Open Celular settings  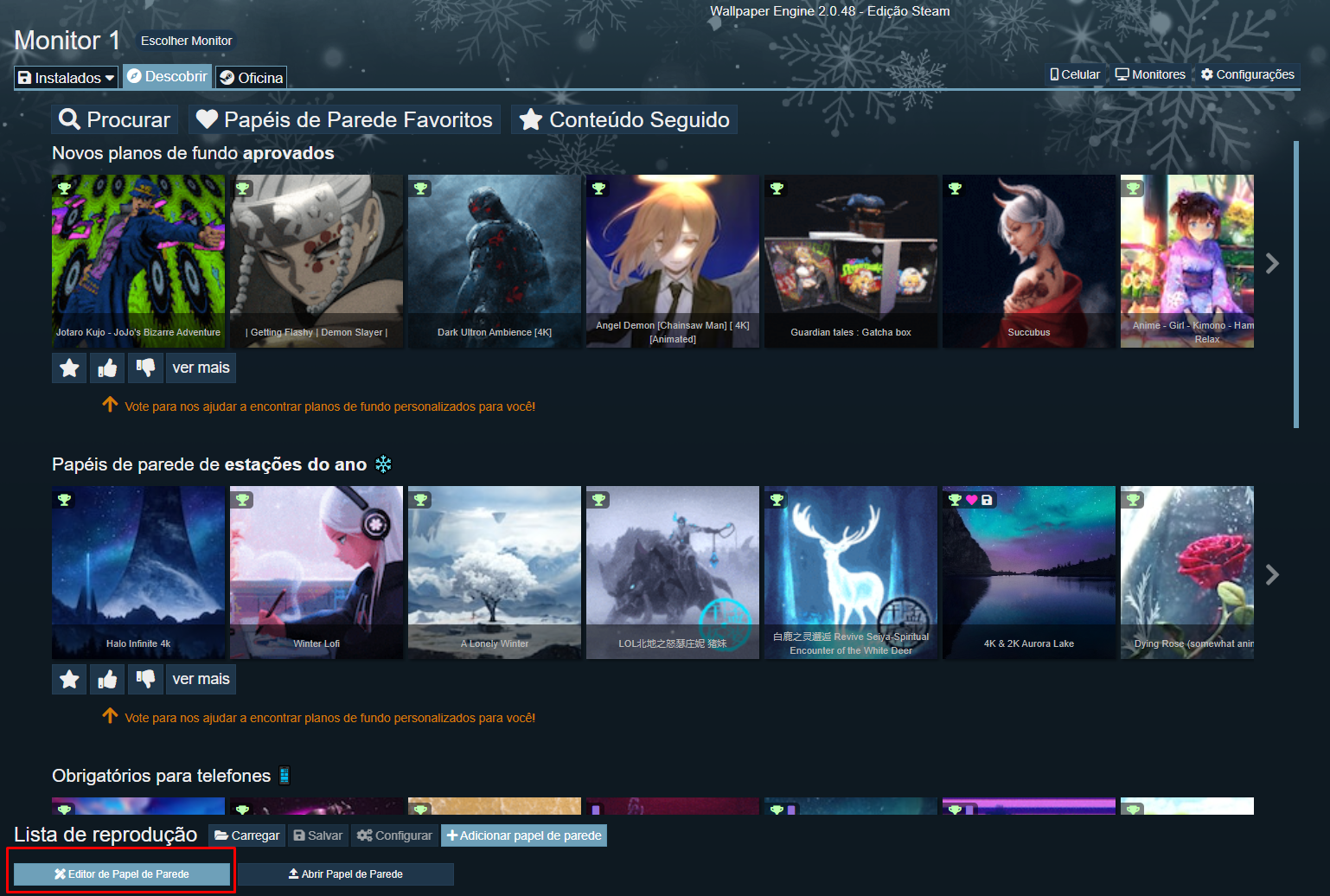(x=1075, y=74)
